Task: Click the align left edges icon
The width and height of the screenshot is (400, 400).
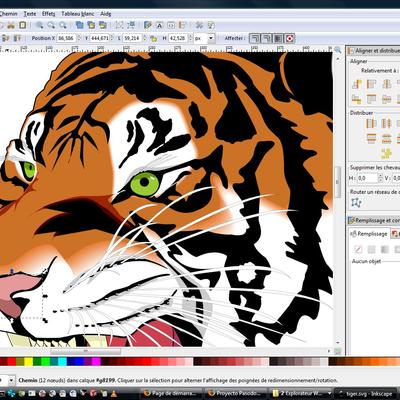Action: point(371,84)
